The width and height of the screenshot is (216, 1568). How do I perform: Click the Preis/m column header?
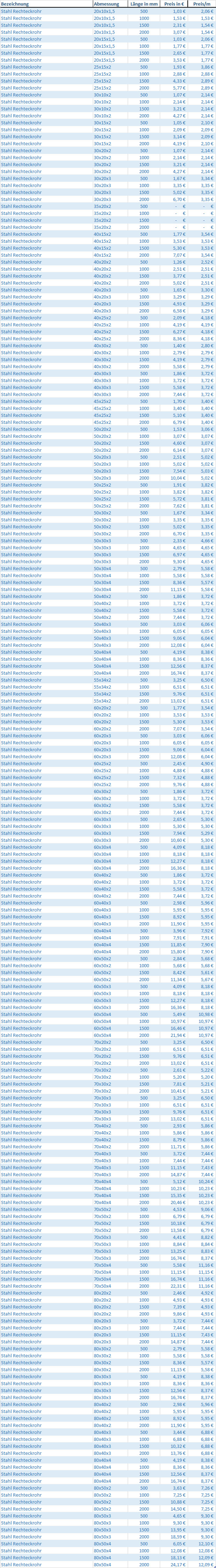[202, 3]
